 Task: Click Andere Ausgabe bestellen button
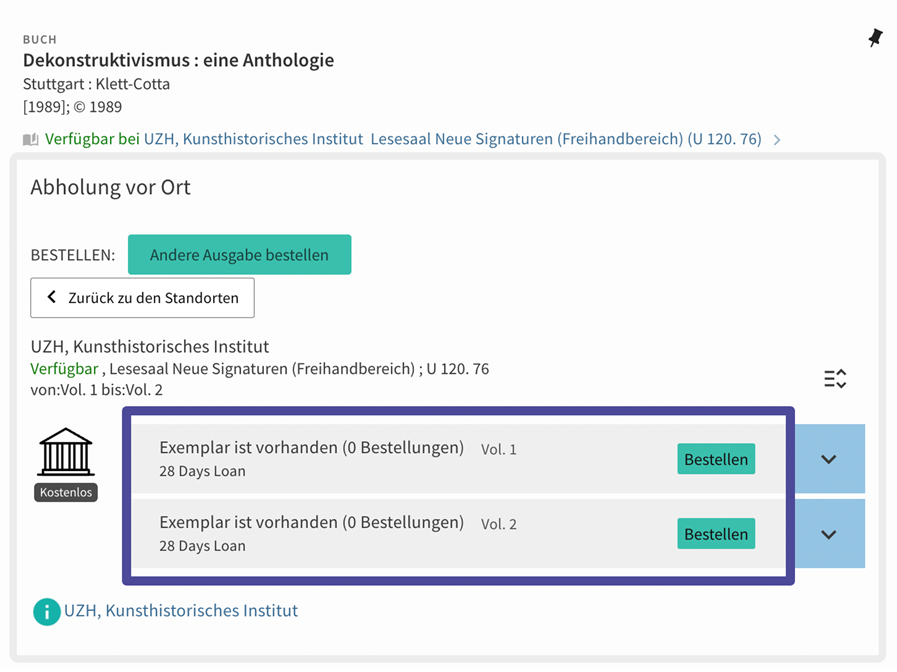tap(239, 255)
